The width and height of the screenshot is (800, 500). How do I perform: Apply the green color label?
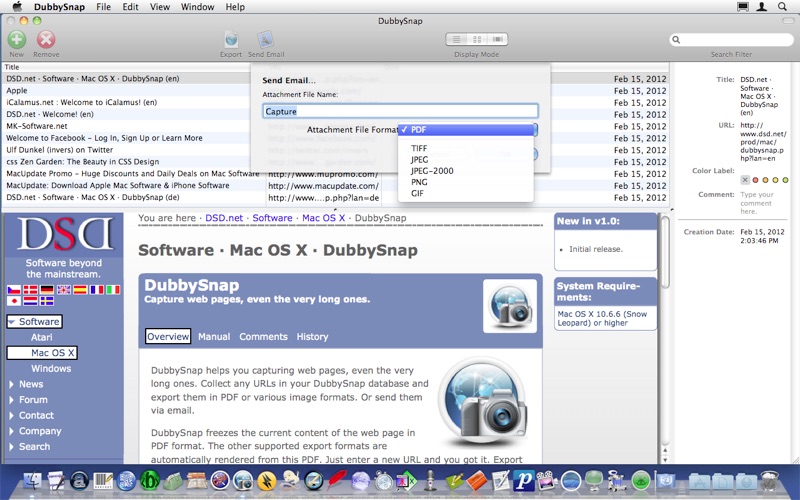point(785,180)
